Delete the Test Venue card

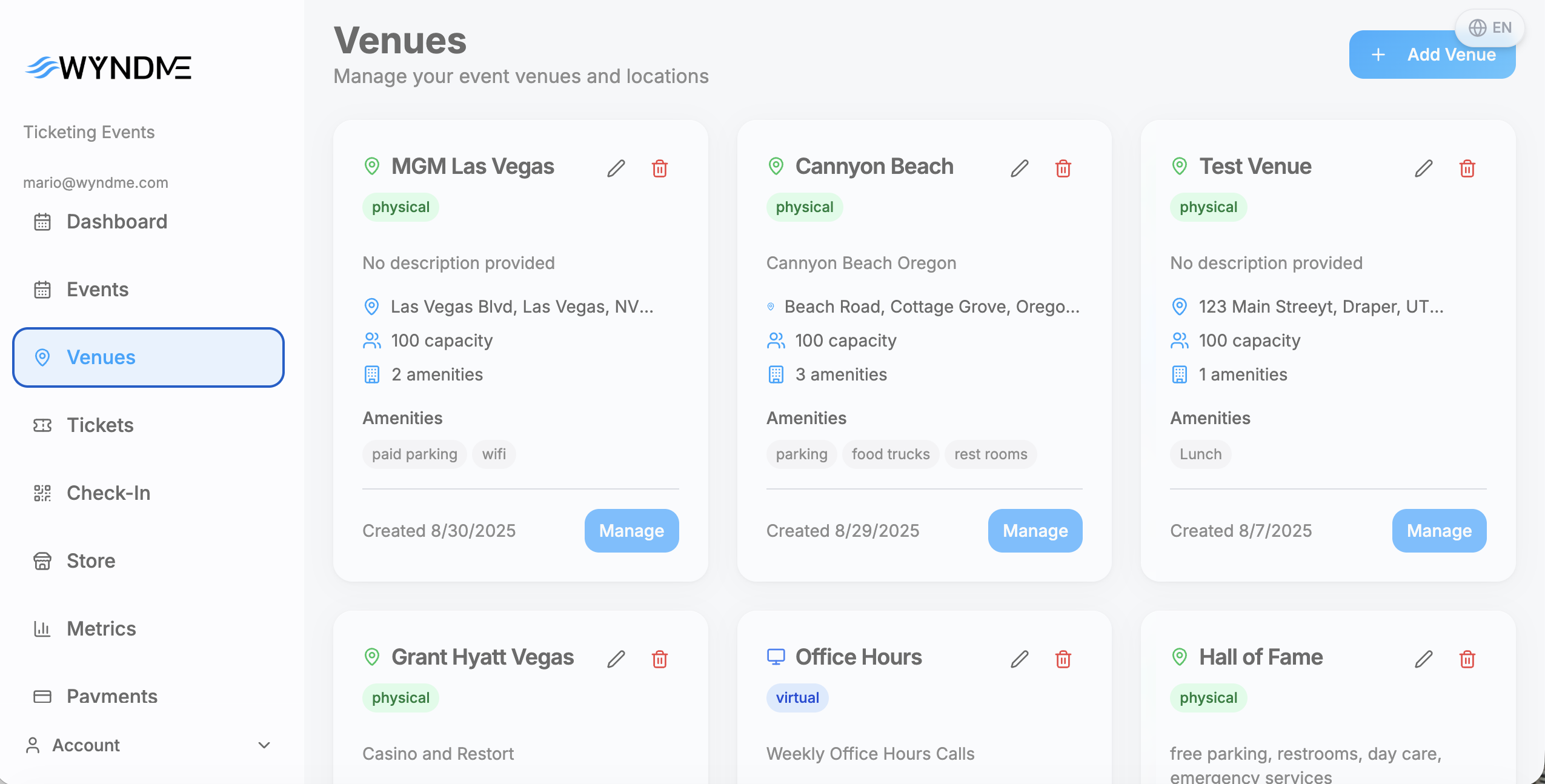coord(1467,168)
